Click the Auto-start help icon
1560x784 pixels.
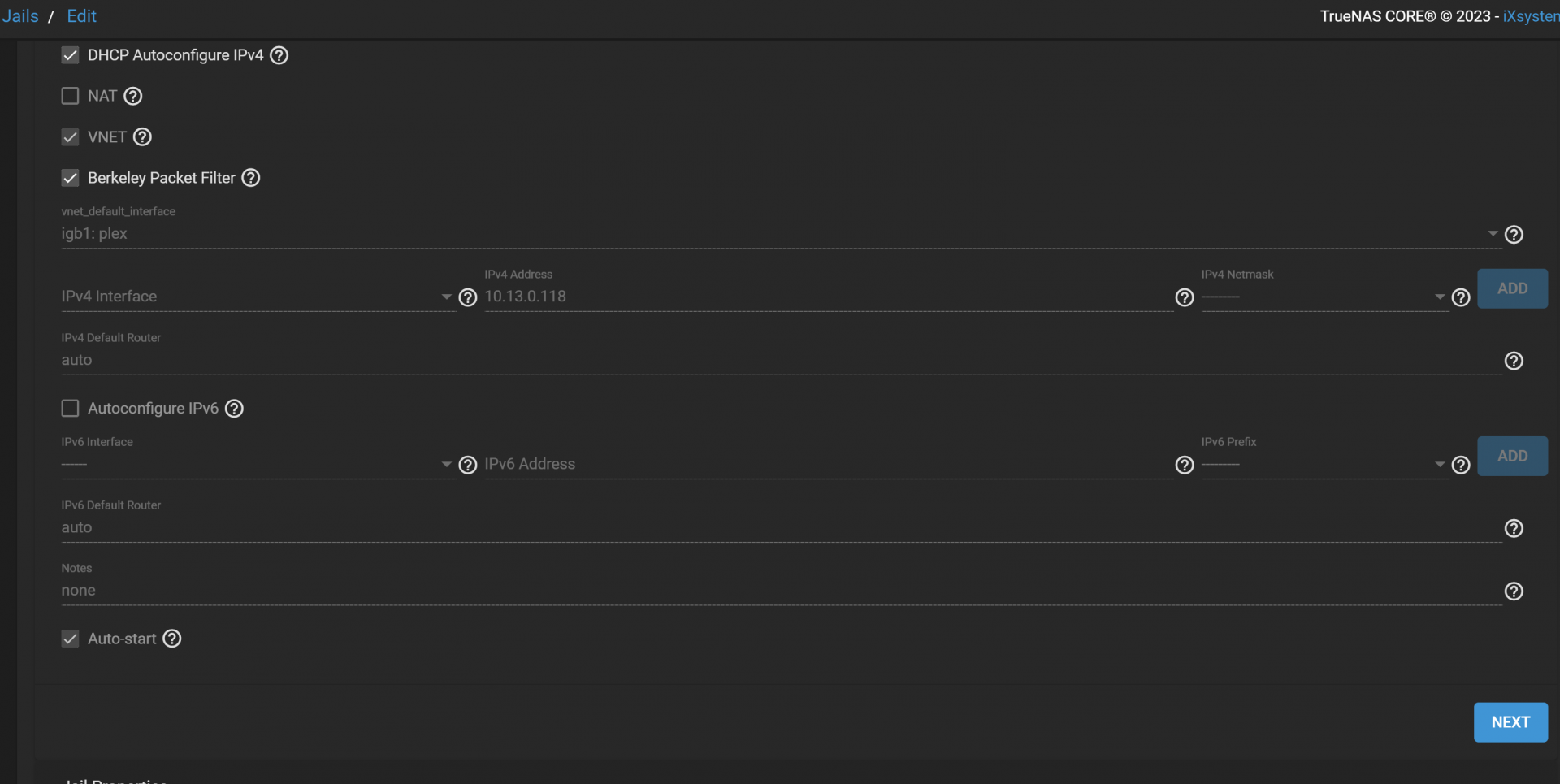[x=172, y=639]
